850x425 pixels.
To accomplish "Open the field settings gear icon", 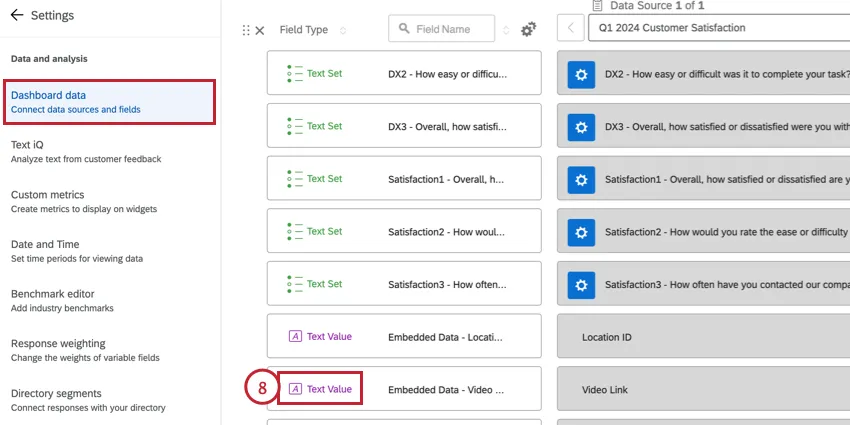I will [x=529, y=30].
